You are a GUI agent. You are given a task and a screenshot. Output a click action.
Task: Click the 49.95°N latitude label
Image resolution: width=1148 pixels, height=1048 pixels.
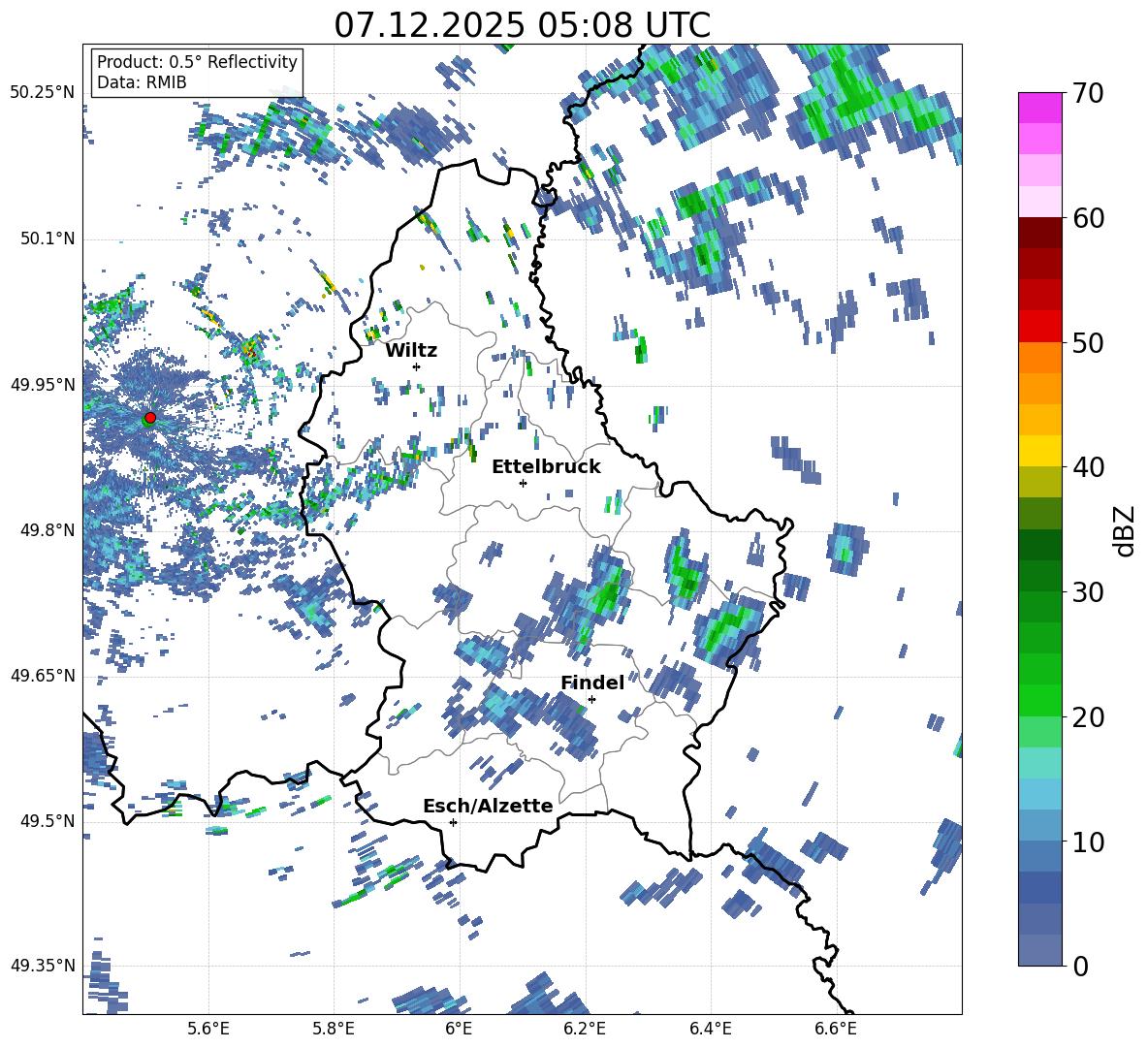pos(44,384)
